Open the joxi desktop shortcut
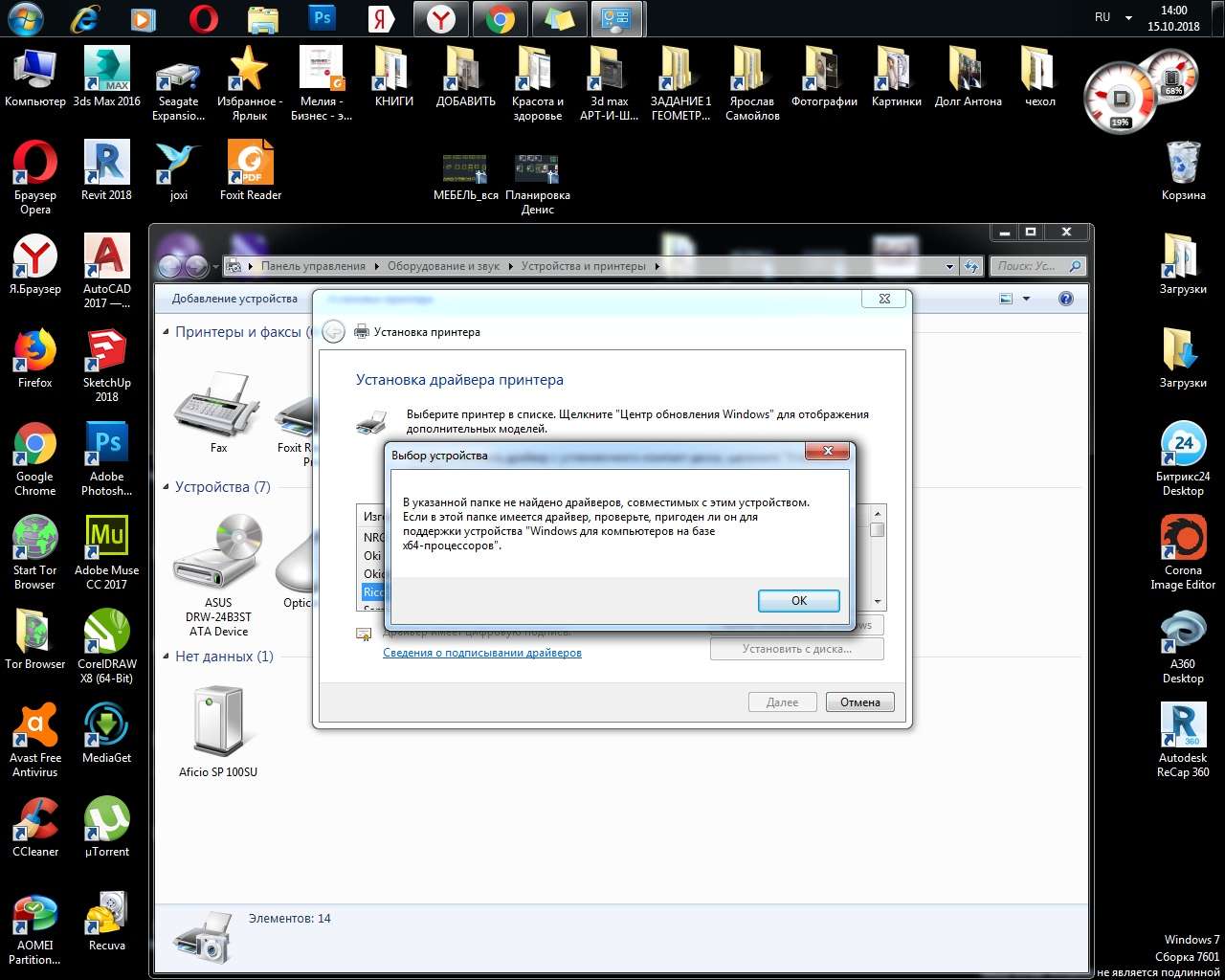The image size is (1225, 980). 179,171
